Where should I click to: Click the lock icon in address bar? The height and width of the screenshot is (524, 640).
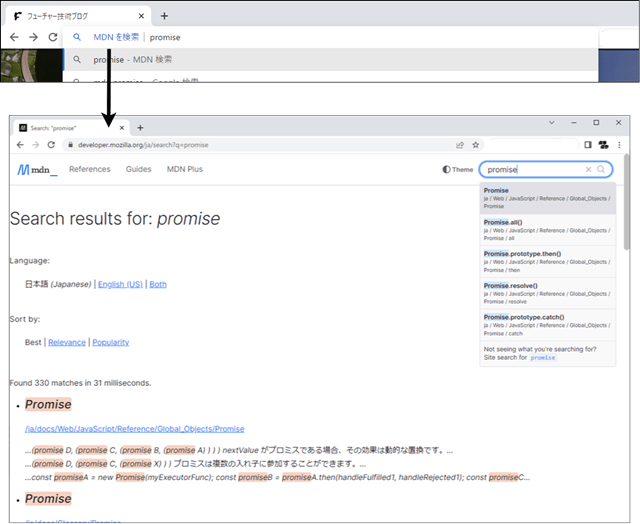(x=71, y=145)
